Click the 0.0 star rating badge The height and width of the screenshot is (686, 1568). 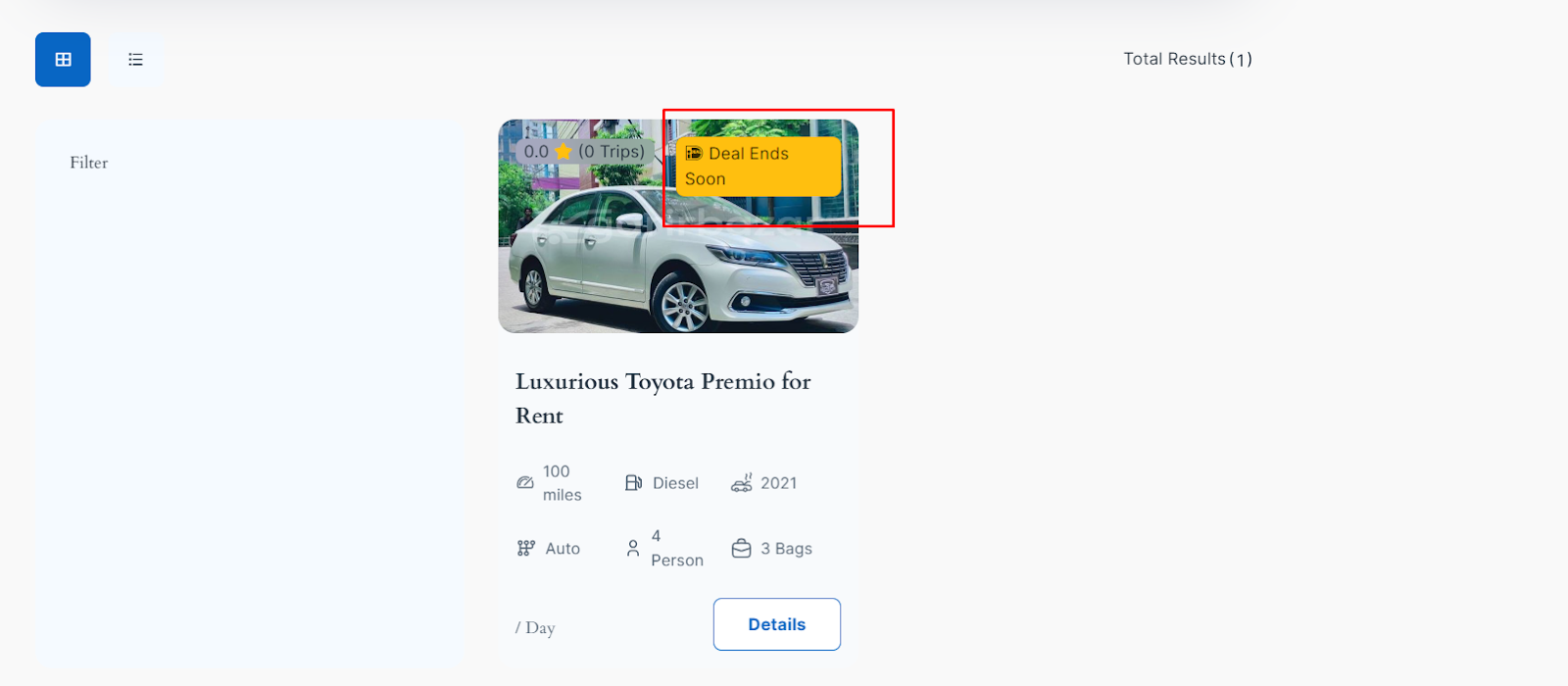[x=585, y=152]
